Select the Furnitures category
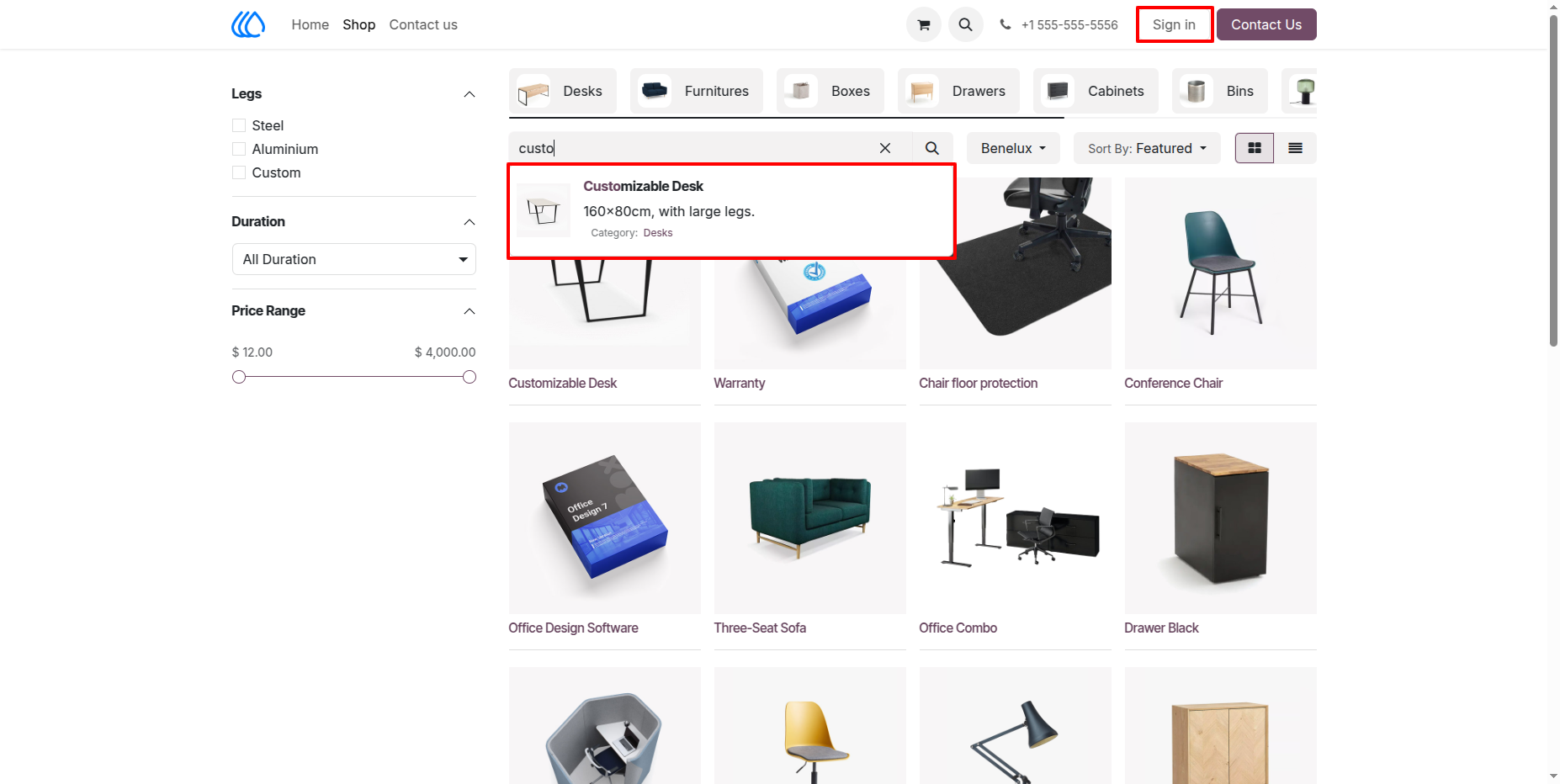The width and height of the screenshot is (1560, 784). click(x=696, y=91)
